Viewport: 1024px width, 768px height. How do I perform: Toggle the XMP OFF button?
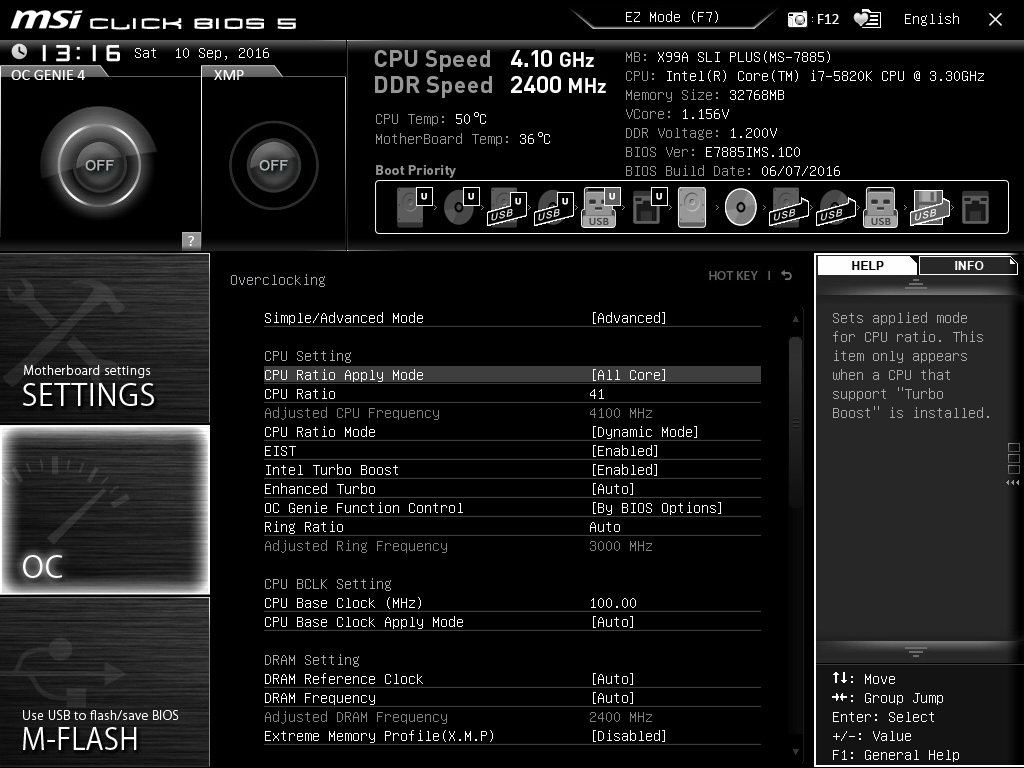click(274, 165)
